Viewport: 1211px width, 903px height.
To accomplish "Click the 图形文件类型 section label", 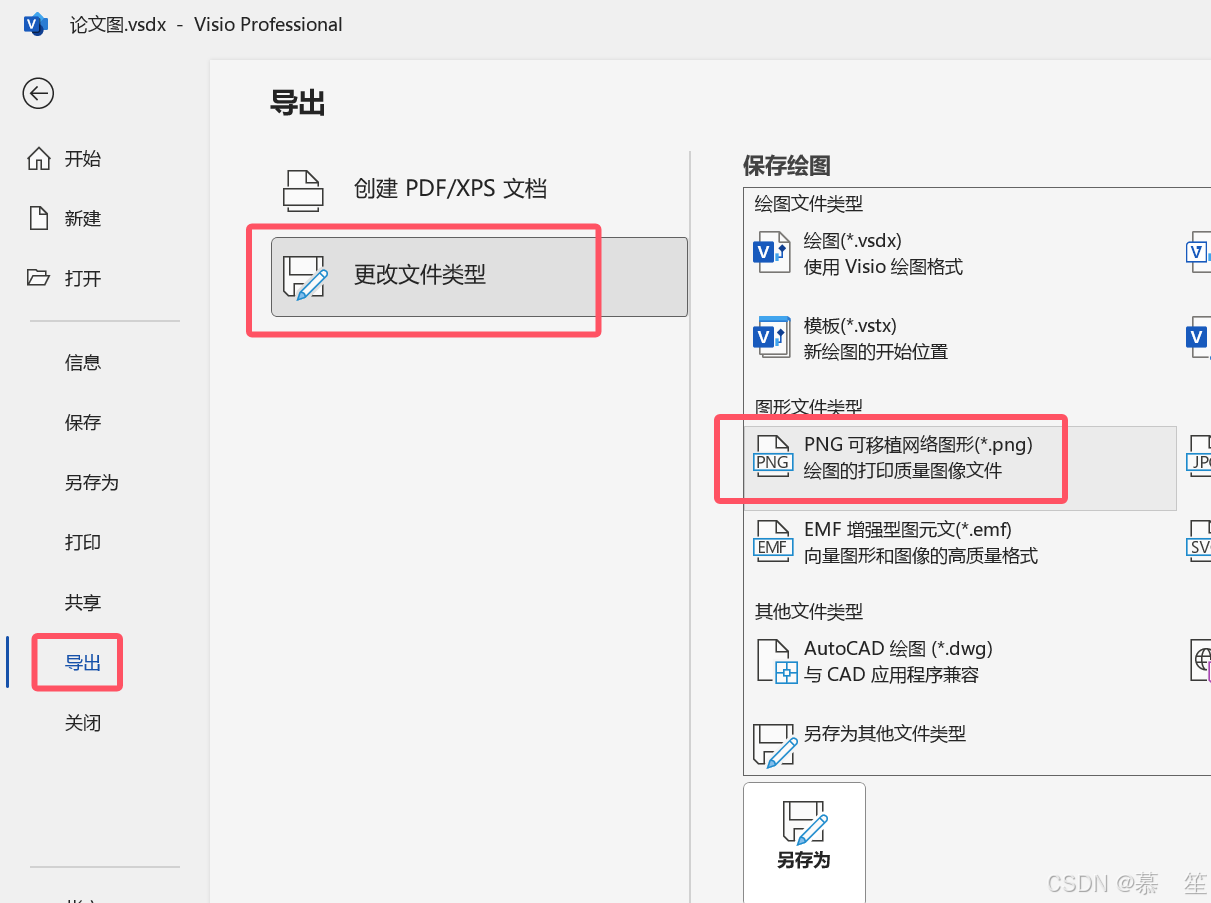I will [x=808, y=407].
